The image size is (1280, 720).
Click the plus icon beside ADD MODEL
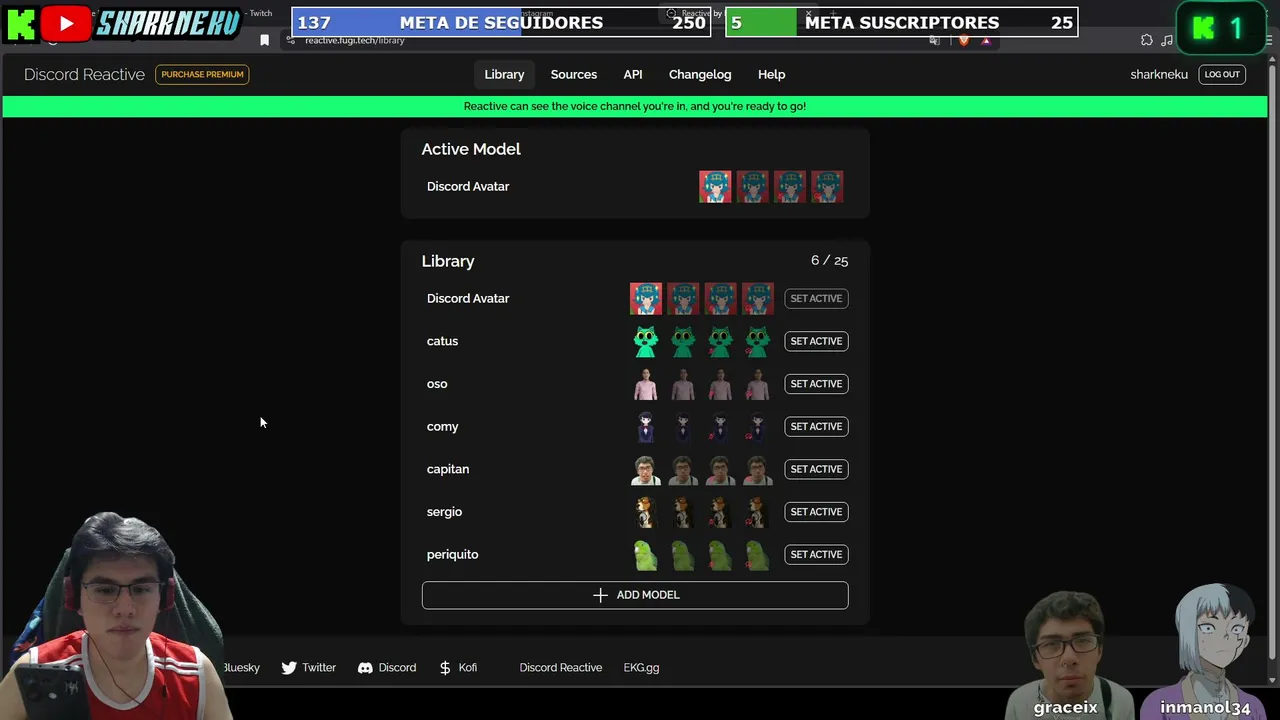tap(600, 595)
